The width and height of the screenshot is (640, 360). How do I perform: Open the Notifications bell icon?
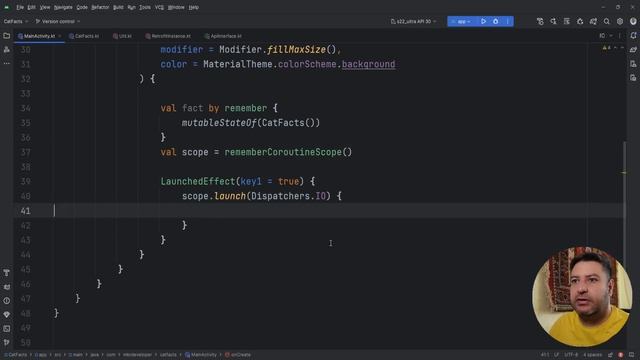click(633, 36)
